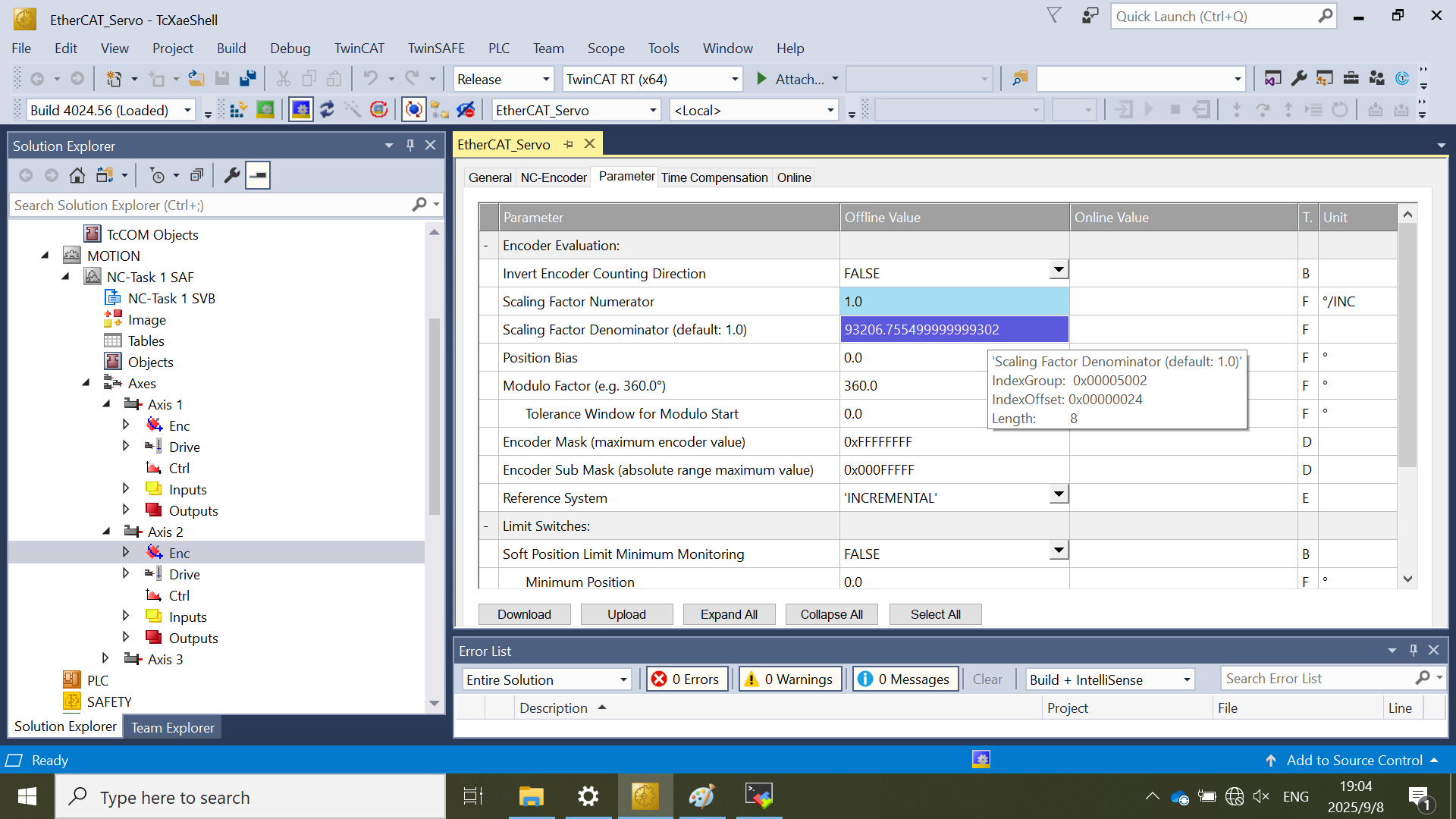Click the Reload Devices toolbar icon
The height and width of the screenshot is (819, 1456).
327,110
